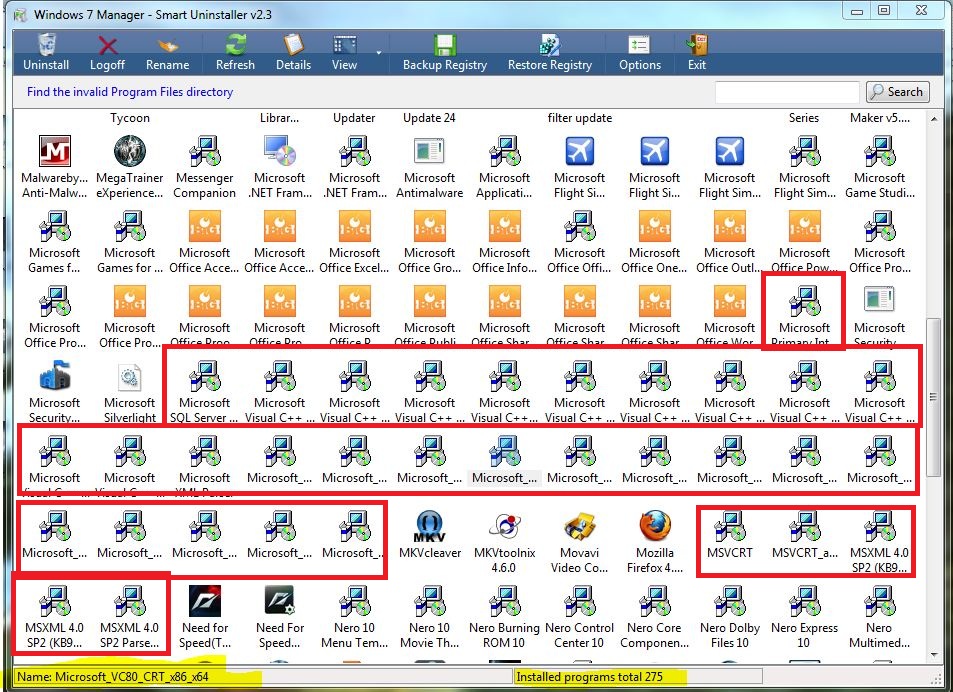
Task: Select the Microsoft Office OneNote icon
Action: point(655,226)
